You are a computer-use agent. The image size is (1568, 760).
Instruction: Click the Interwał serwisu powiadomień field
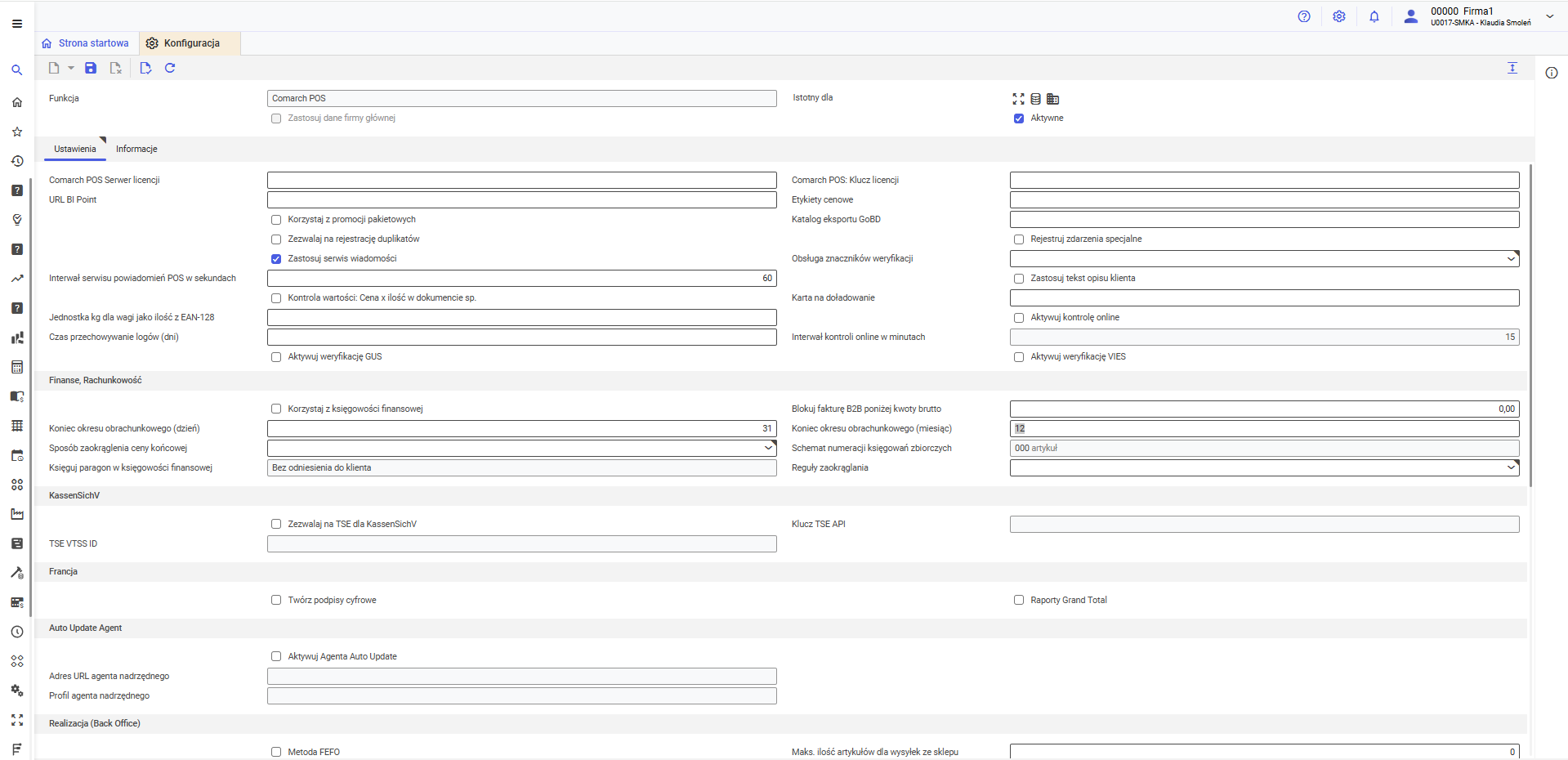(522, 279)
